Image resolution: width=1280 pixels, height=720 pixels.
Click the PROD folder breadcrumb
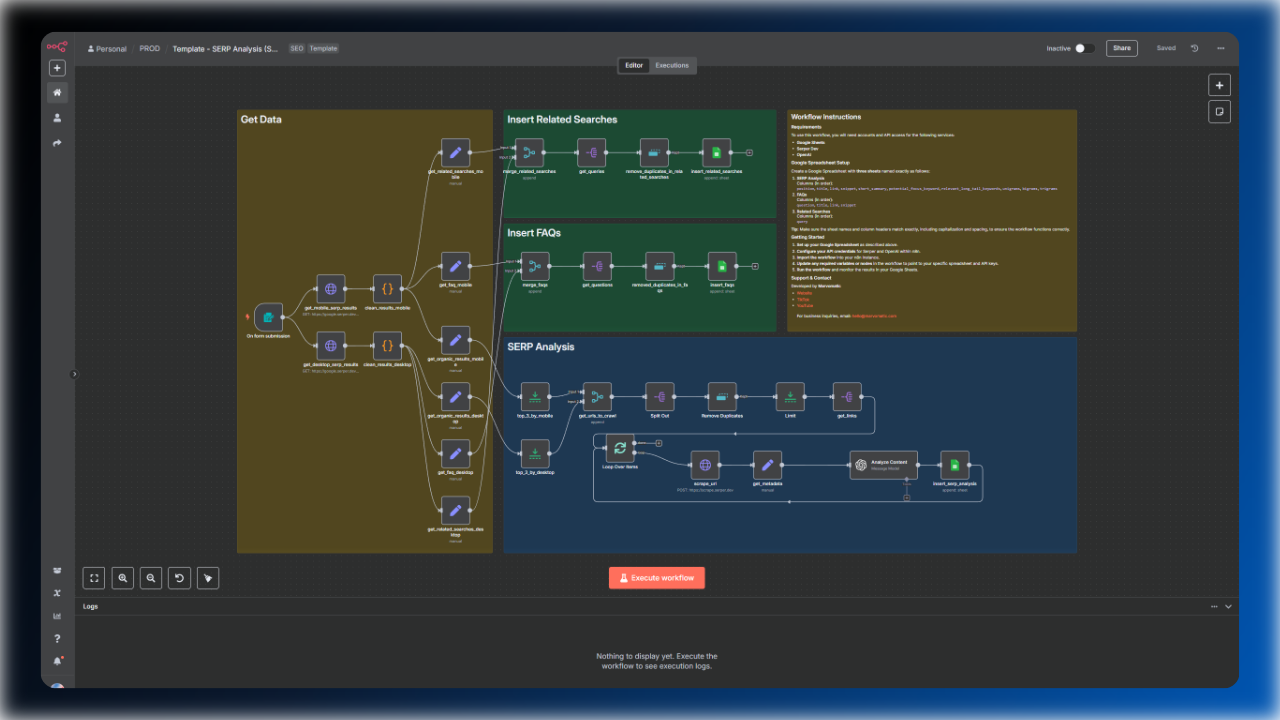pyautogui.click(x=149, y=48)
